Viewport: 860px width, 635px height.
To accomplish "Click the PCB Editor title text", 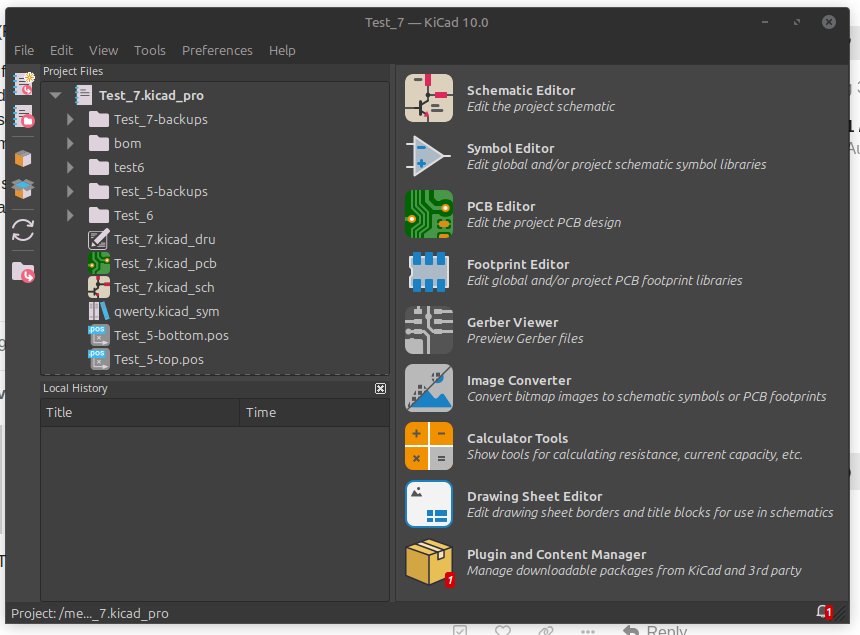I will point(501,207).
